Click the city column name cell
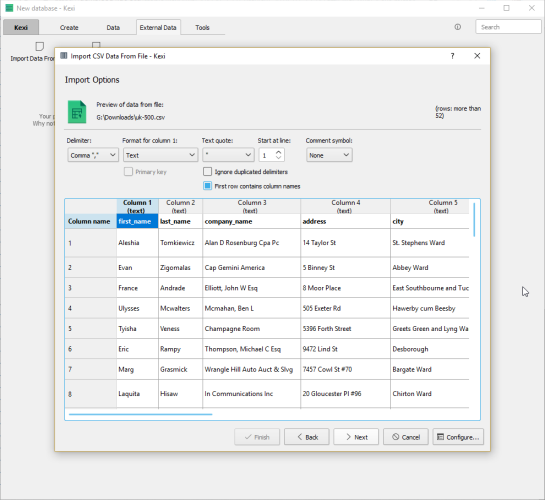Screen dimensions: 545x500 (x=430, y=221)
